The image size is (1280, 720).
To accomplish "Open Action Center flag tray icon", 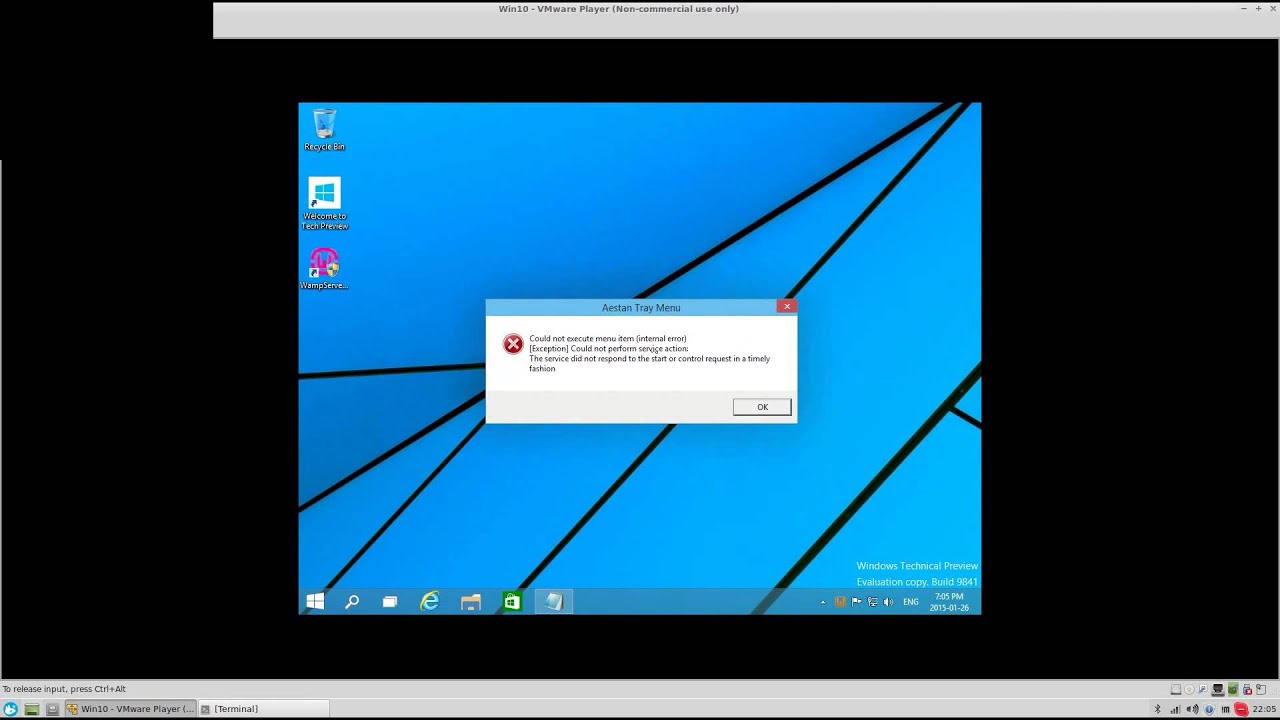I will 856,602.
